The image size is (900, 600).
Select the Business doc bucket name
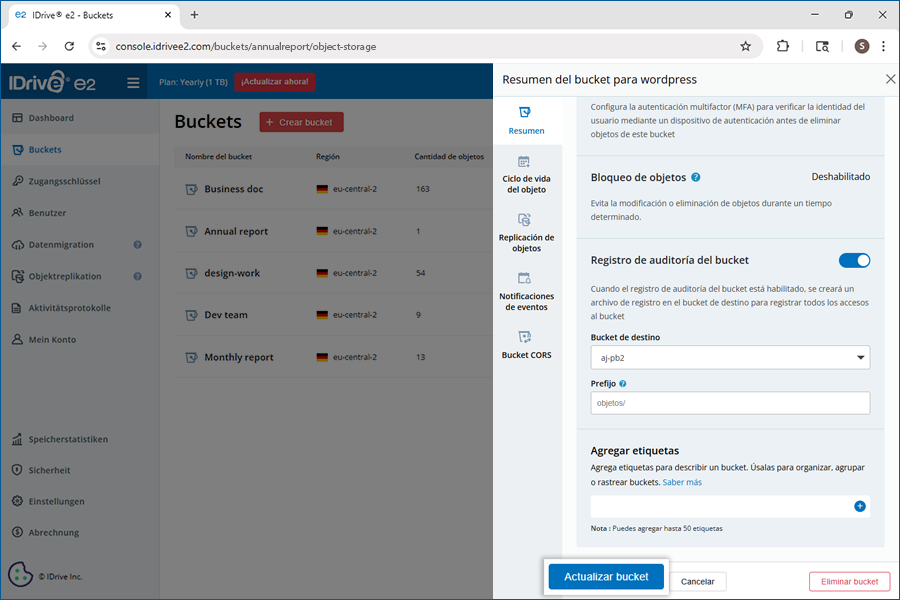click(x=234, y=189)
